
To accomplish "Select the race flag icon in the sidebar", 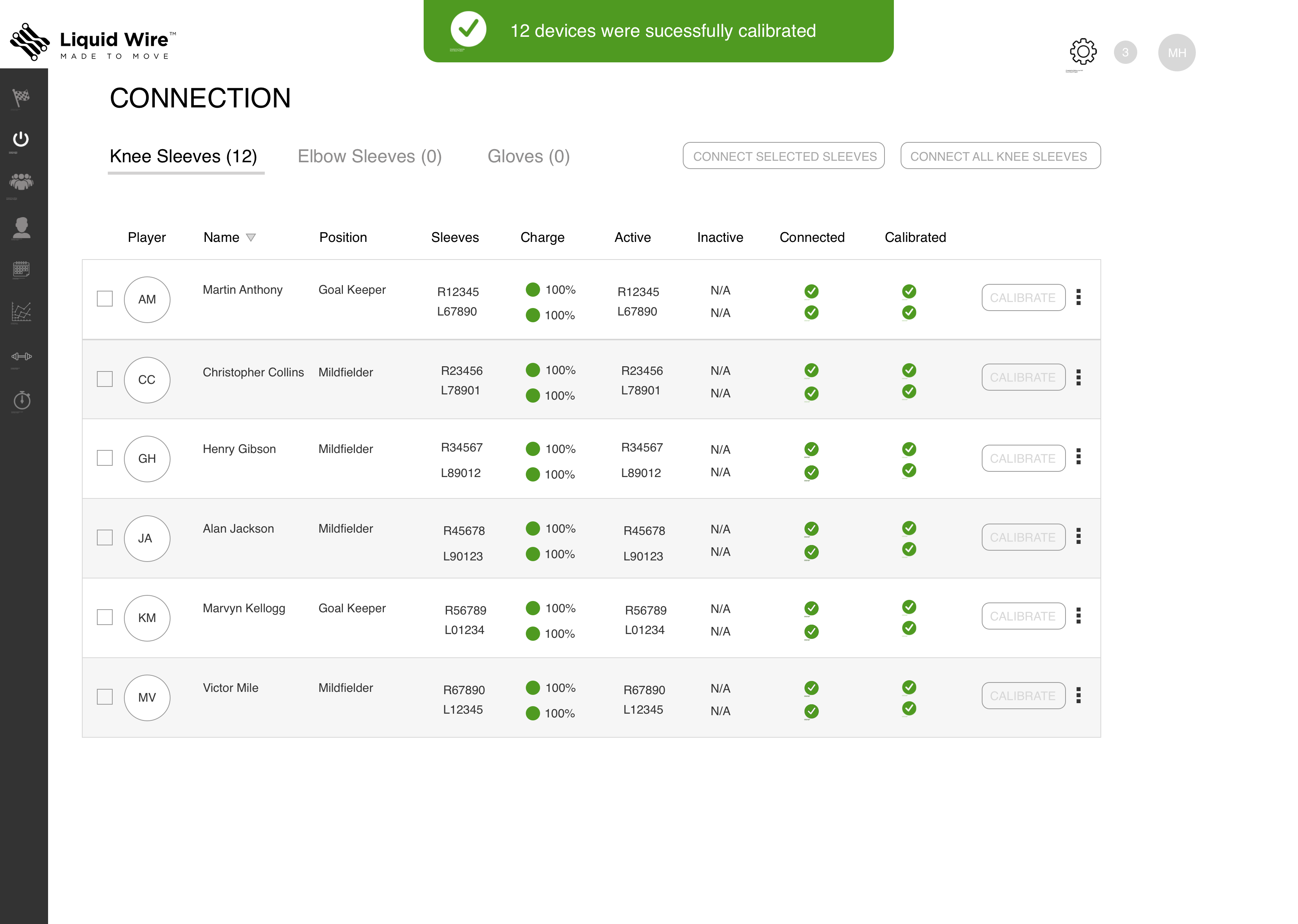I will tap(22, 98).
